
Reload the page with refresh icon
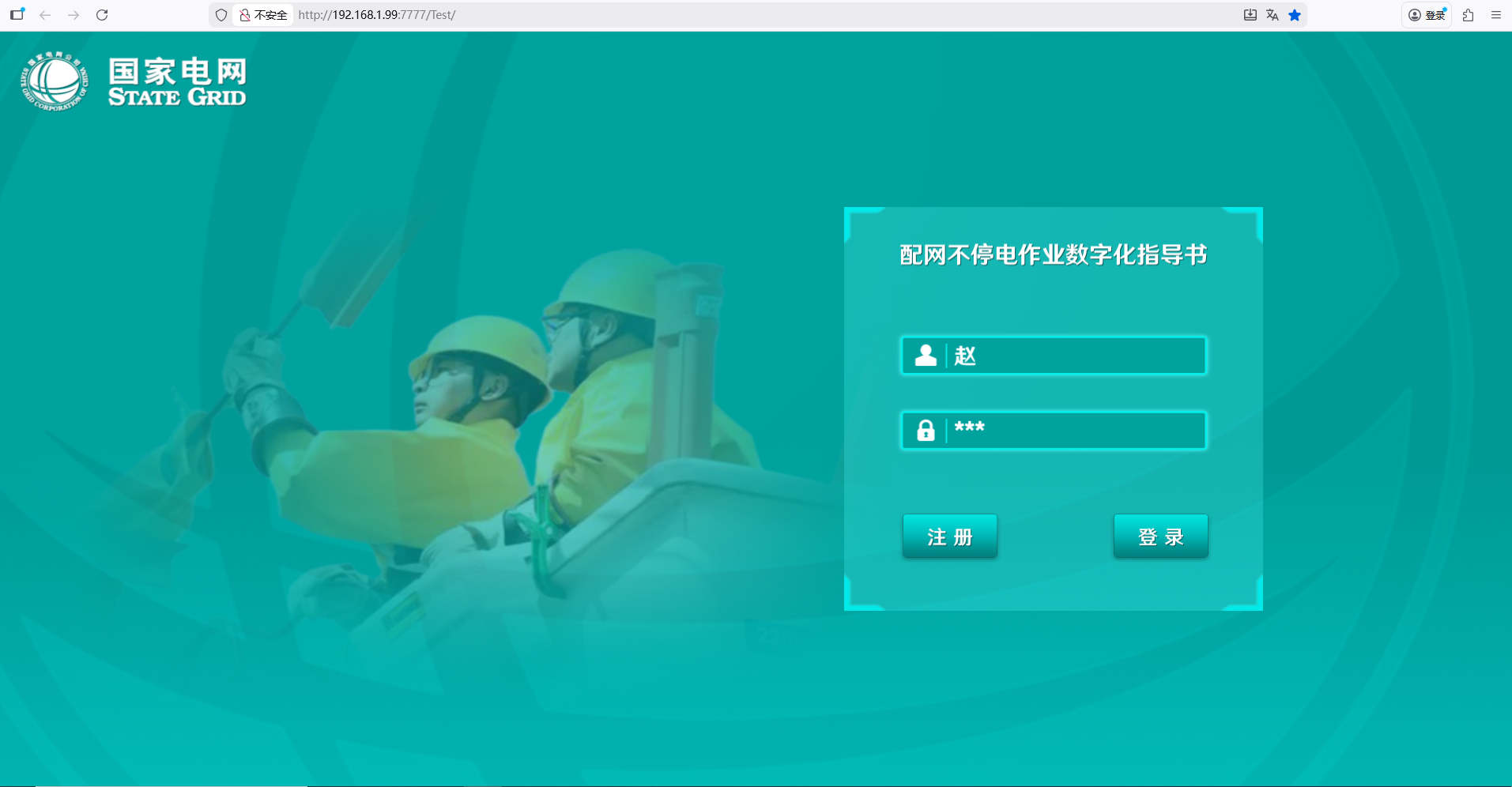pos(102,15)
